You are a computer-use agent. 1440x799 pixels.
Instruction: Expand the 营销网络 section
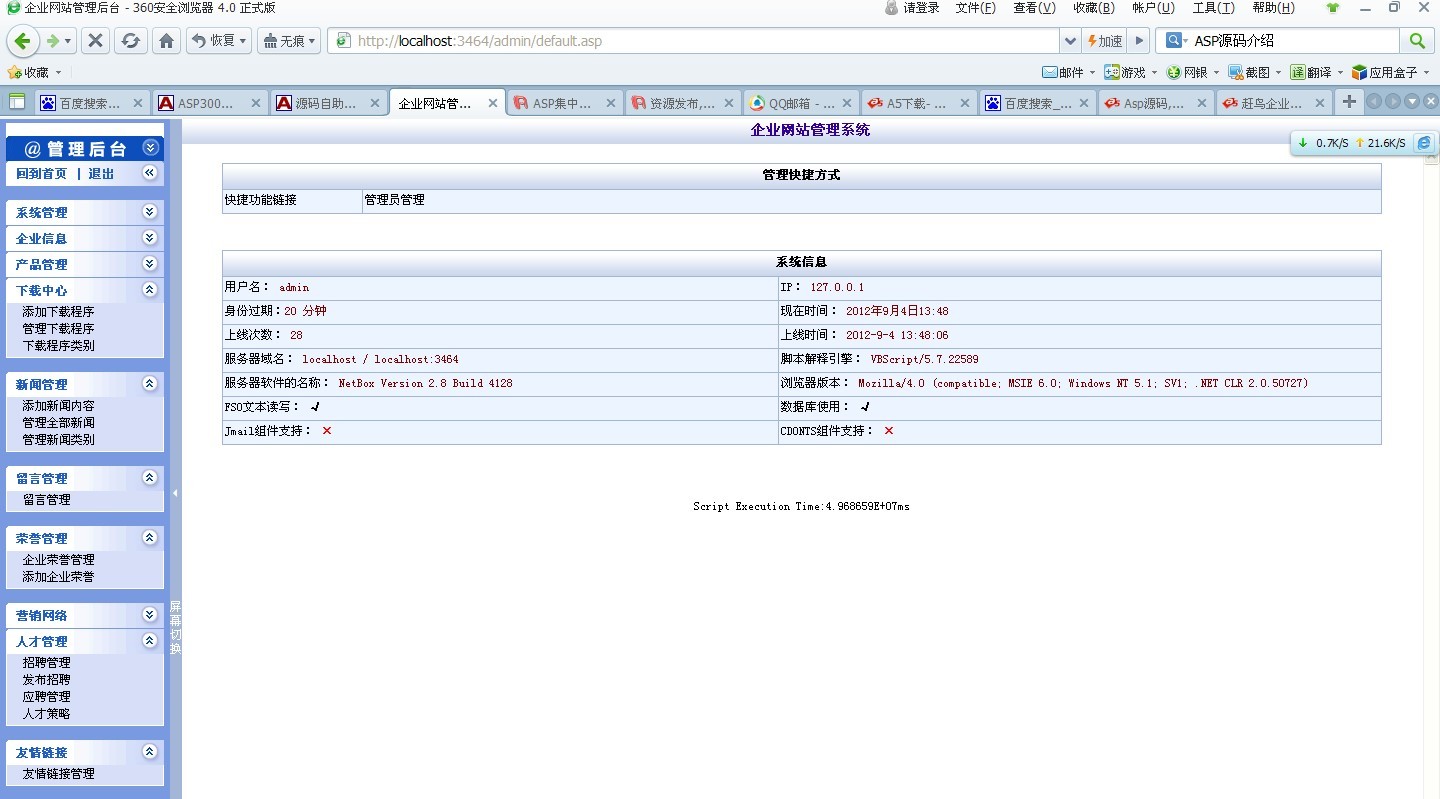click(x=150, y=615)
